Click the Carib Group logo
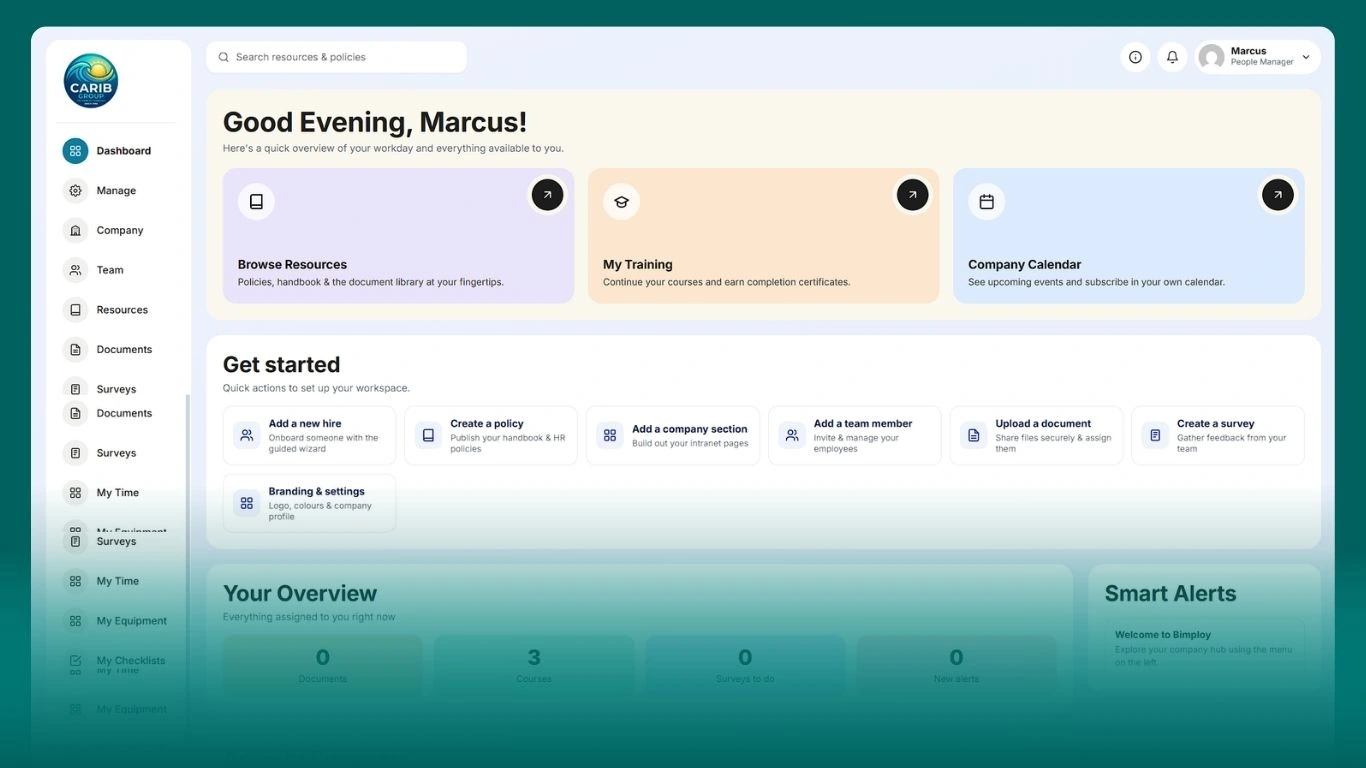 [x=91, y=81]
